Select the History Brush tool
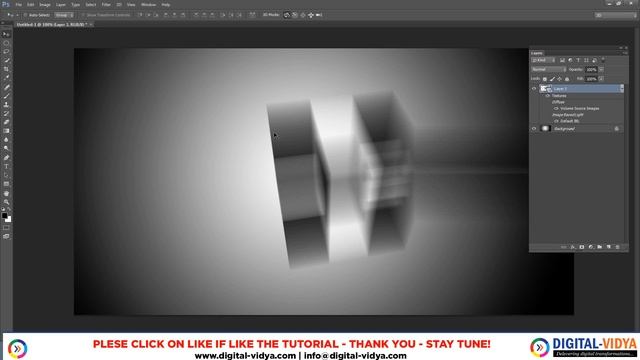Image resolution: width=640 pixels, height=360 pixels. 6,113
